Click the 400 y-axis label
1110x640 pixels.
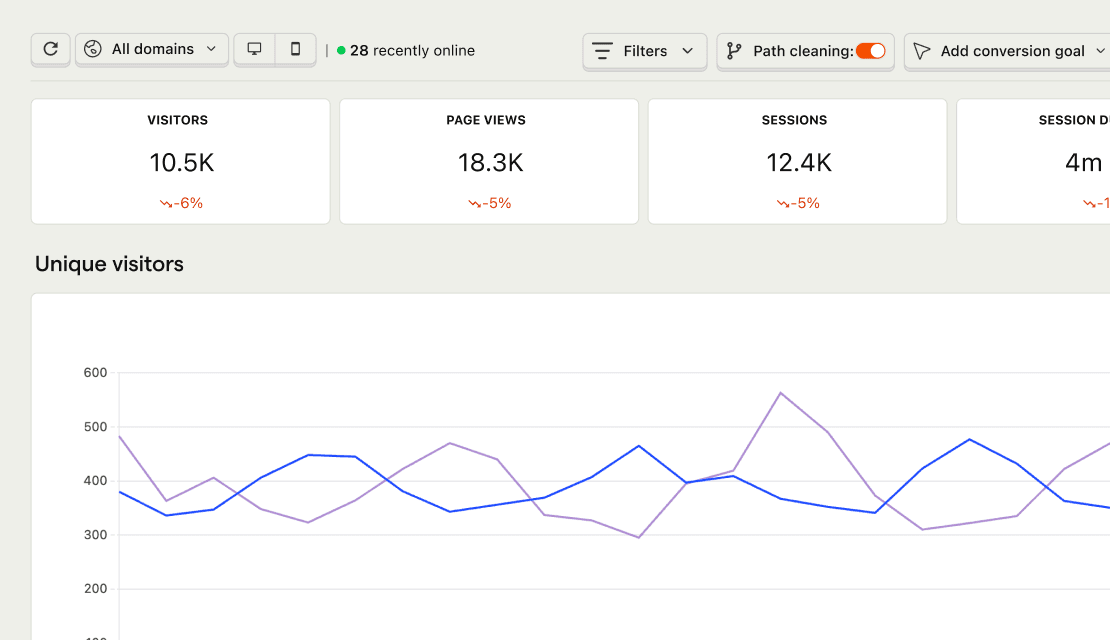96,481
